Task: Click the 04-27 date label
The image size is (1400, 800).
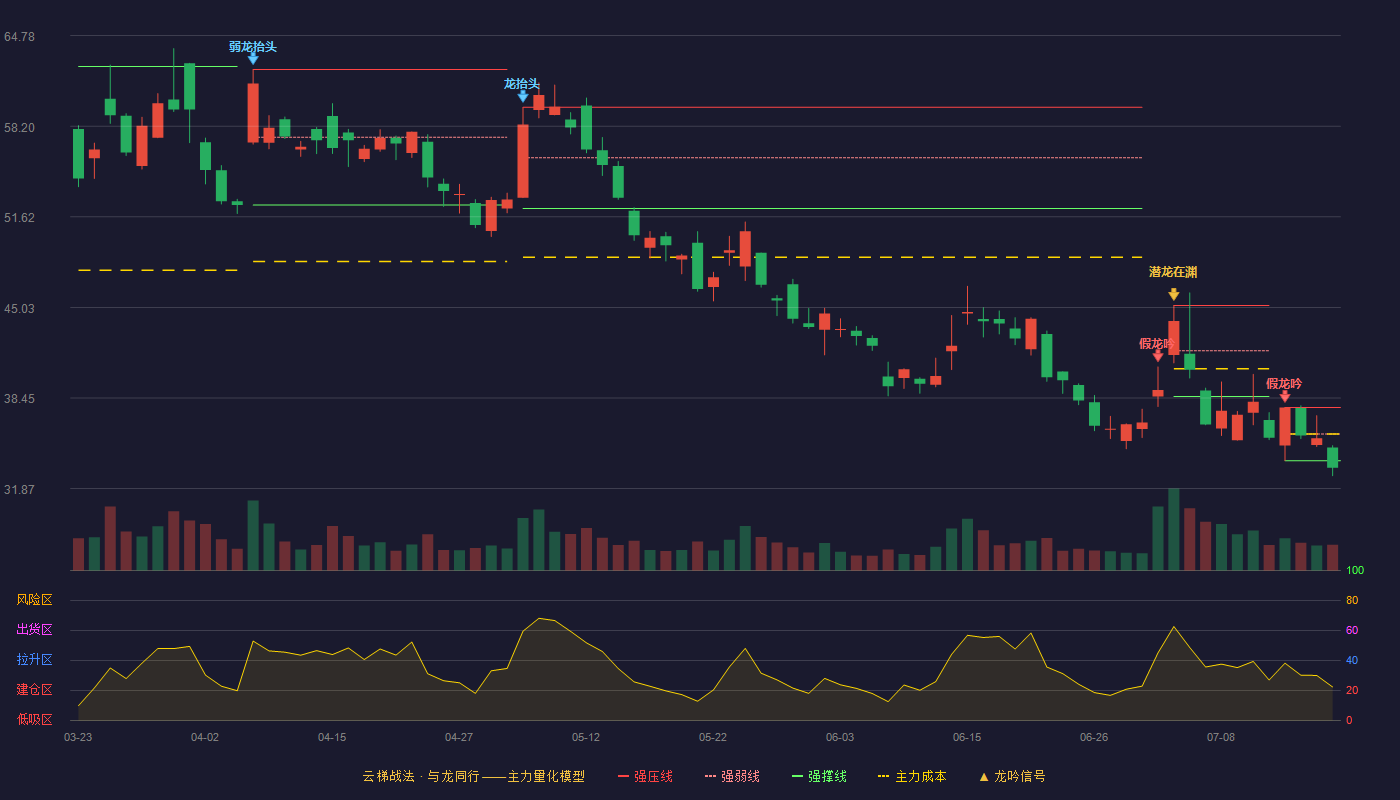Action: 459,737
